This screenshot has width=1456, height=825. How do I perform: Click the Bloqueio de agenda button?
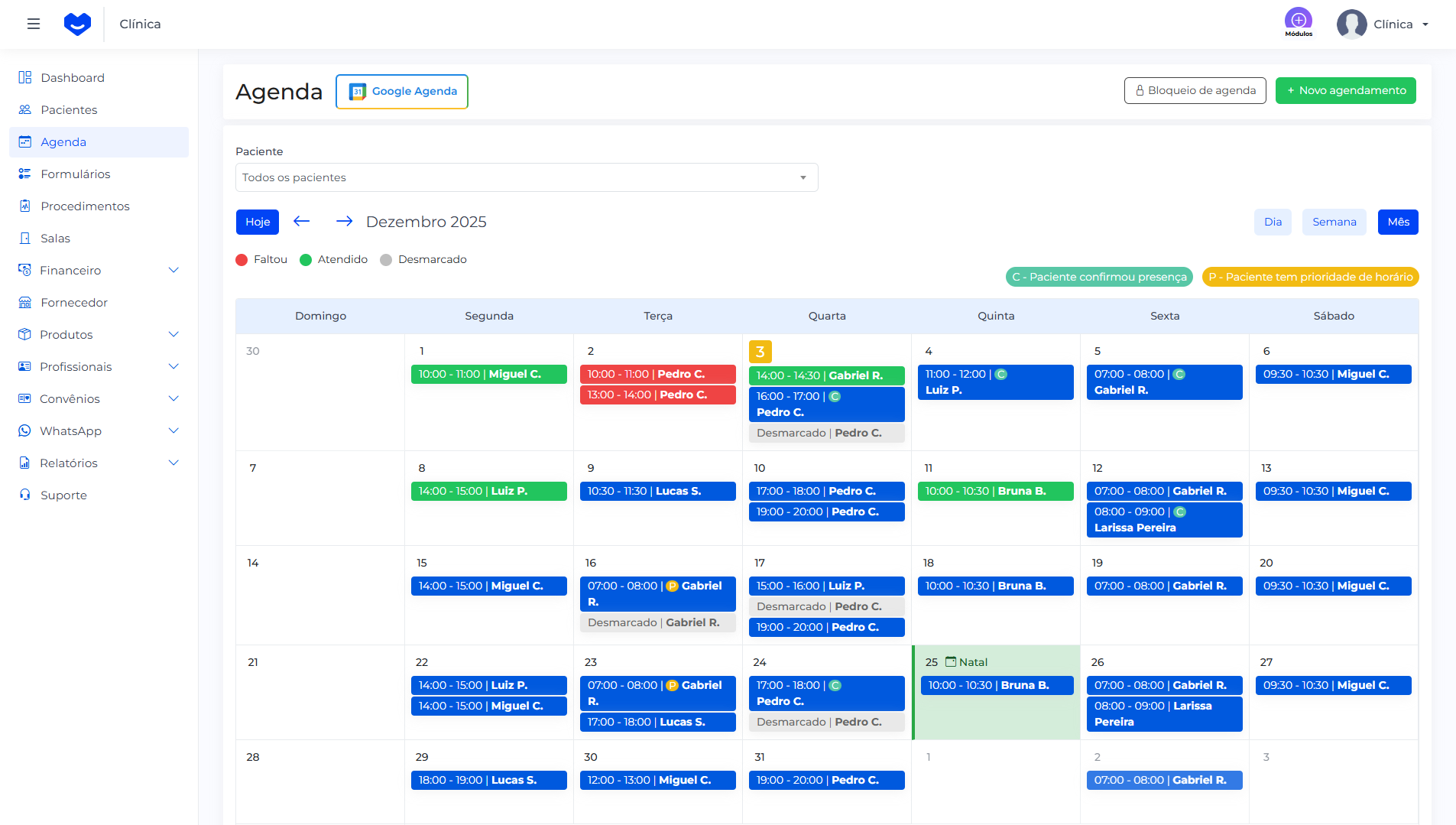point(1195,91)
